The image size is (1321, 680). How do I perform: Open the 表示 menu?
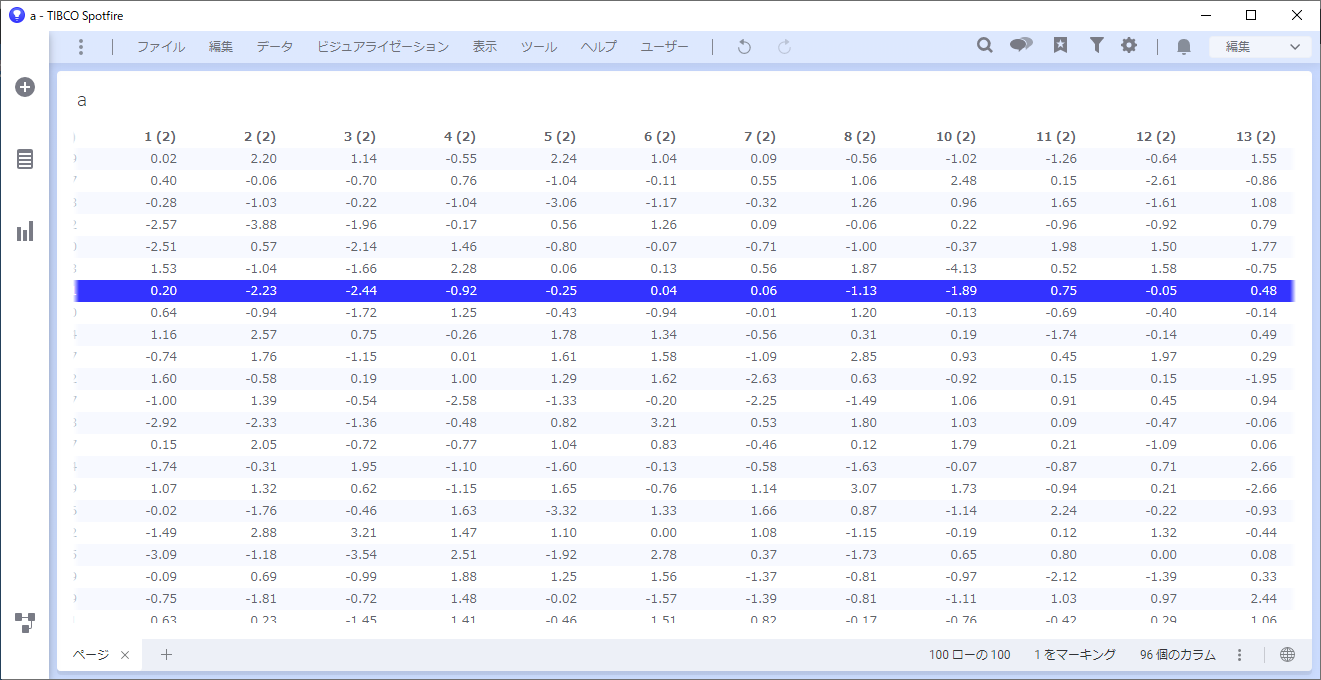coord(485,47)
